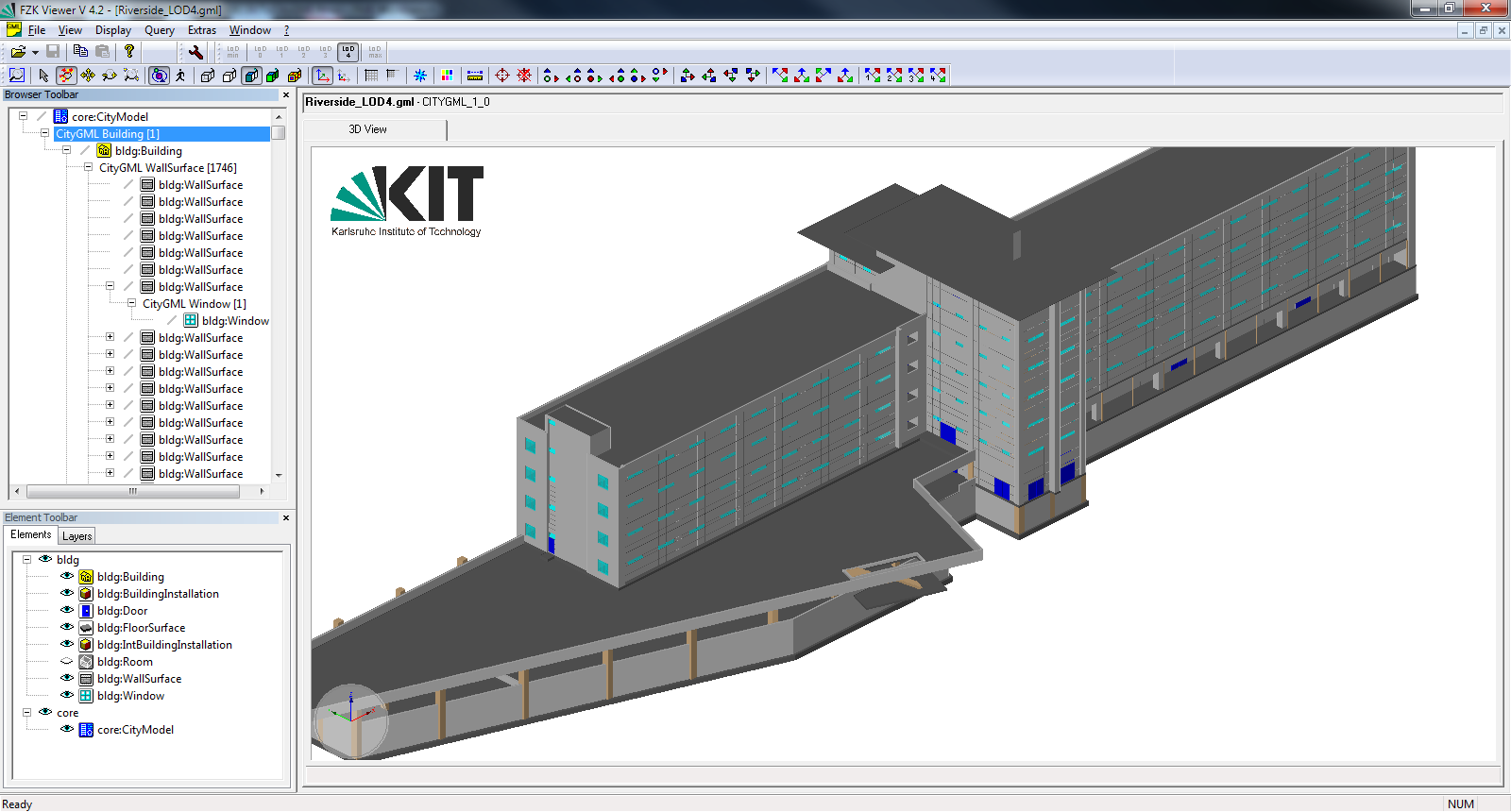Open the Query menu
The width and height of the screenshot is (1511, 812).
(x=159, y=30)
